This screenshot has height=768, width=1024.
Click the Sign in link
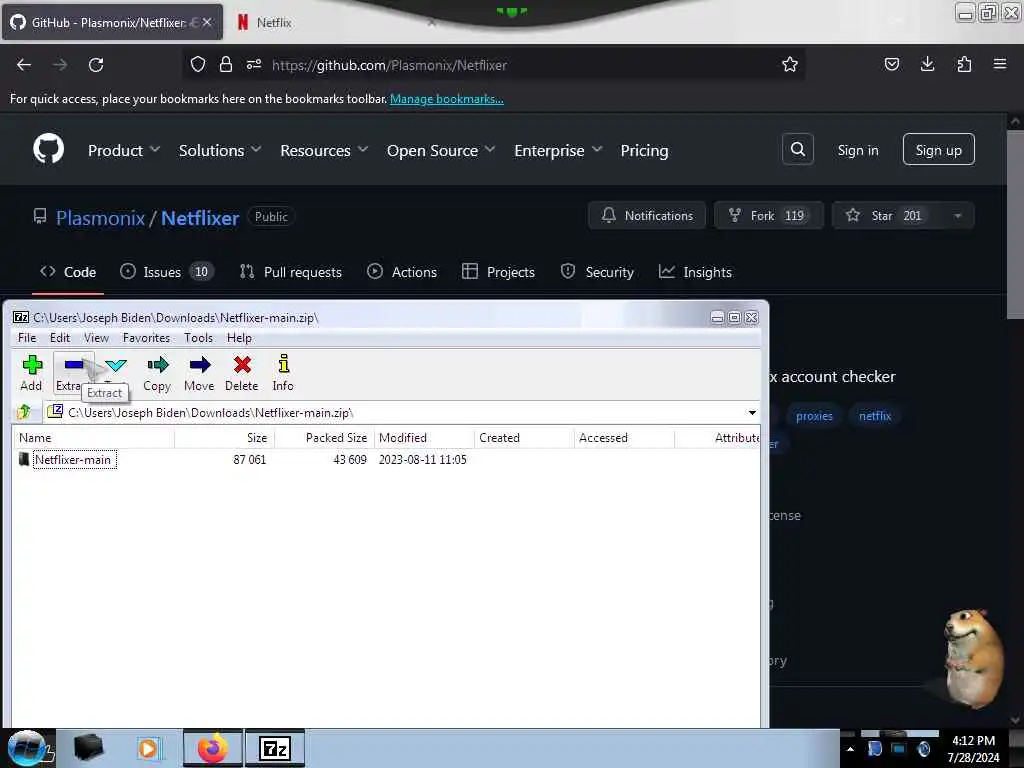[x=857, y=150]
